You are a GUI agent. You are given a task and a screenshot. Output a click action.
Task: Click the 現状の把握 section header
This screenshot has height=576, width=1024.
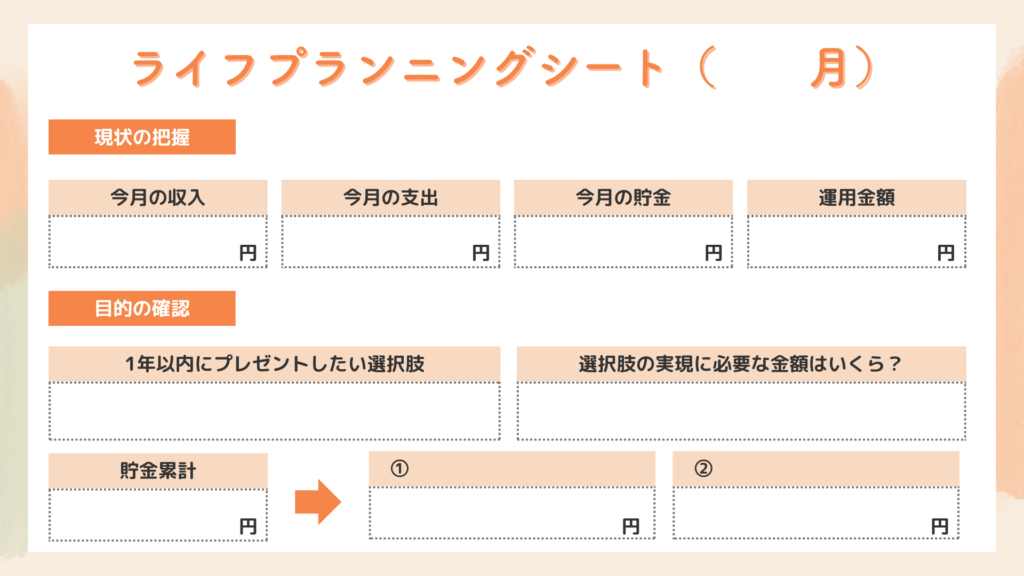tap(142, 138)
